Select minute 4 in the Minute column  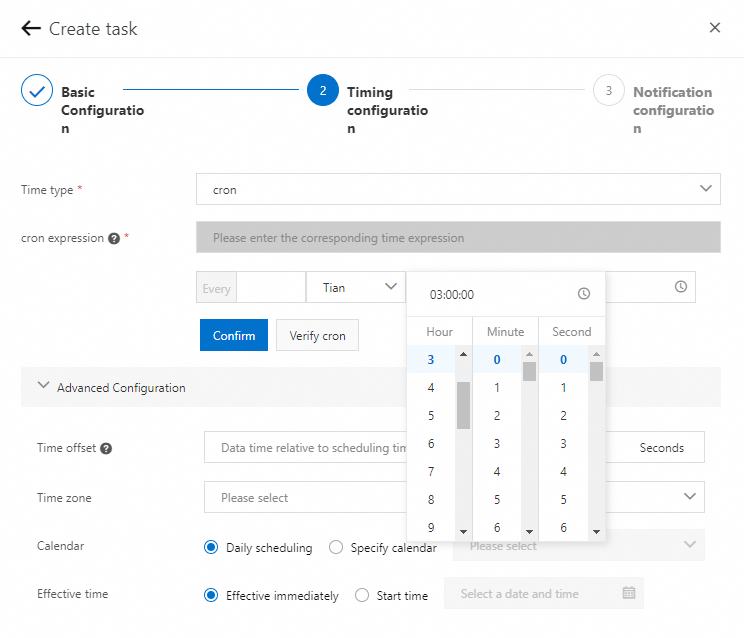[x=497, y=472]
